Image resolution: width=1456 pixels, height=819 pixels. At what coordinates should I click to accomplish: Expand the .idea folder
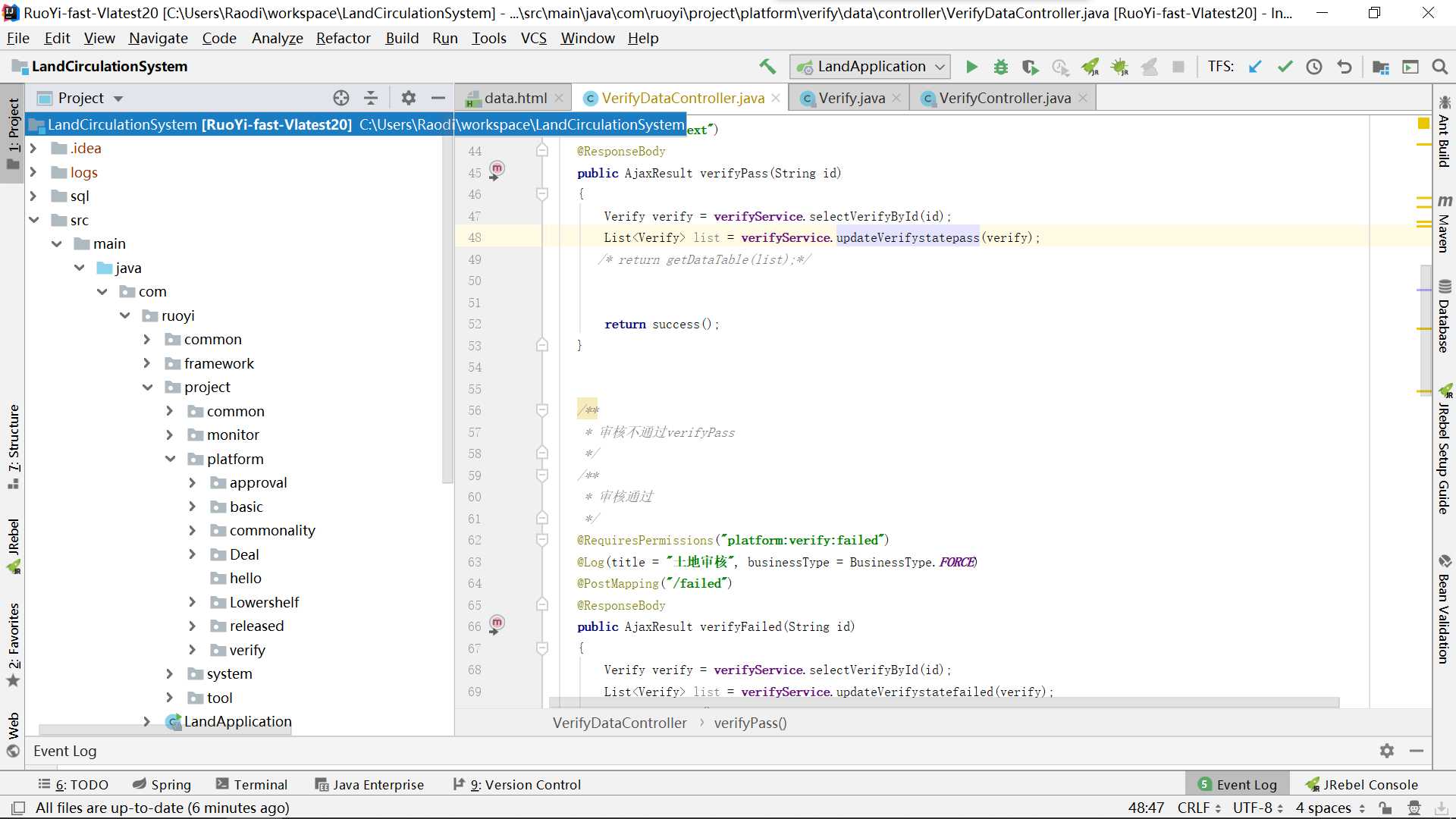coord(33,149)
